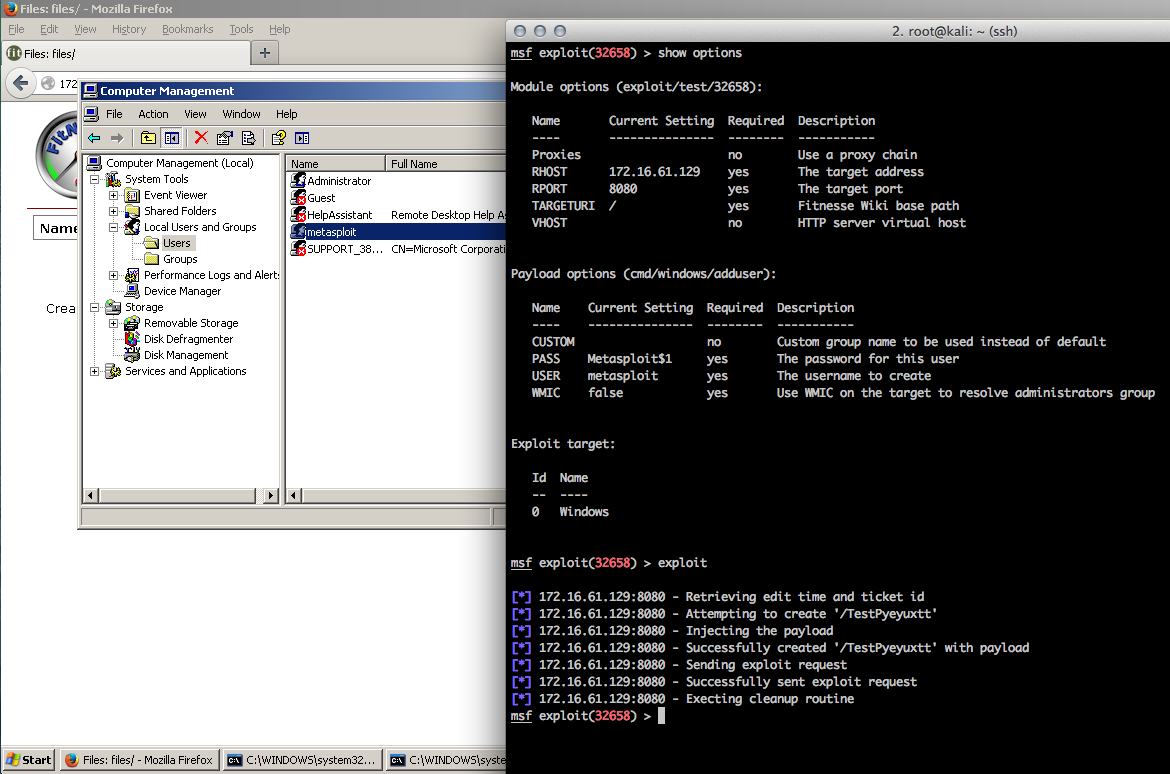Open the Window menu in Computer Management
This screenshot has height=774, width=1170.
click(241, 114)
